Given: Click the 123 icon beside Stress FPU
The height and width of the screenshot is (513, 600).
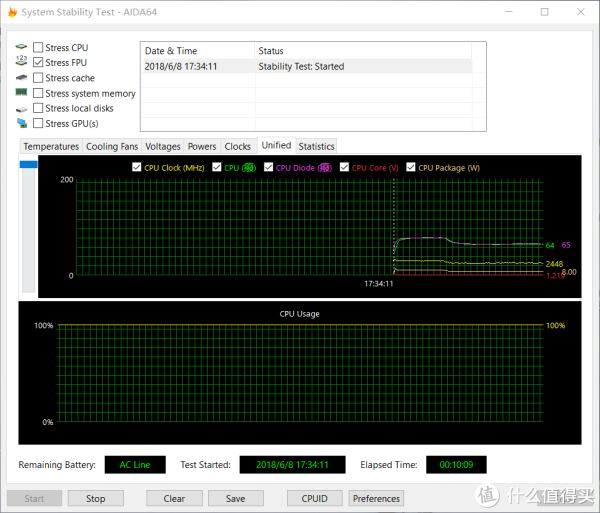Looking at the screenshot, I should pos(21,62).
